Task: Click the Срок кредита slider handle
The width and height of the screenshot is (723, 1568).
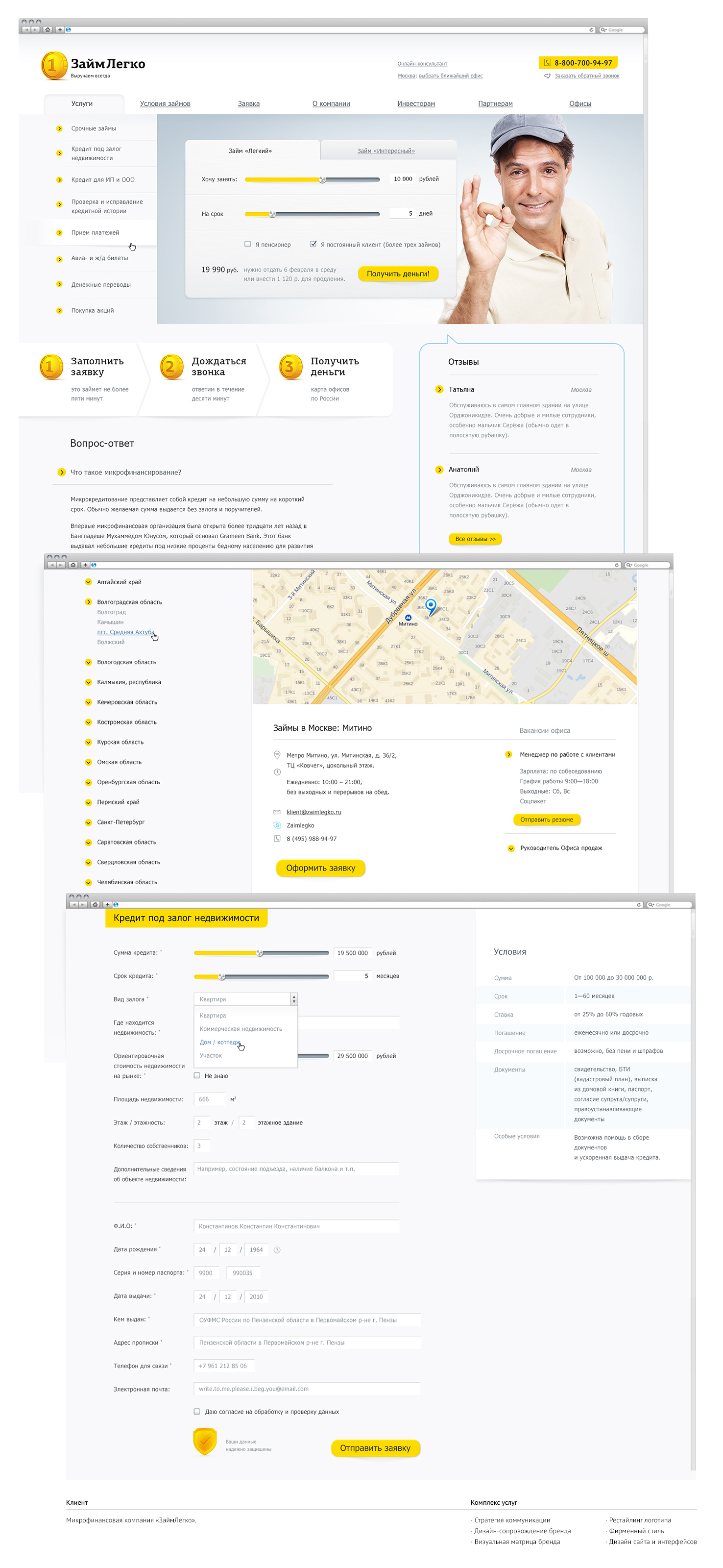Action: [x=222, y=976]
